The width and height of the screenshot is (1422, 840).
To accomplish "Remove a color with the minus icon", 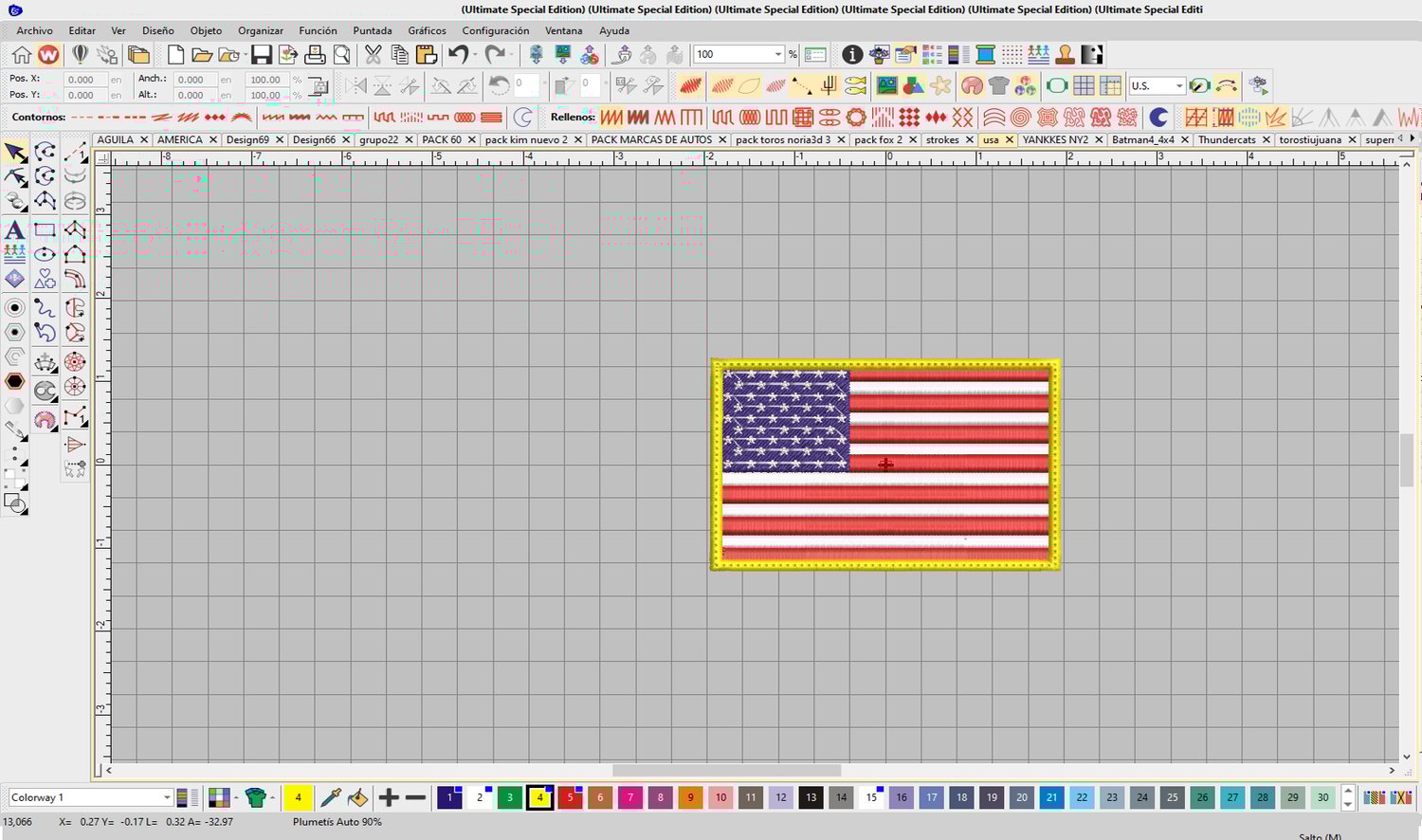I will point(415,797).
